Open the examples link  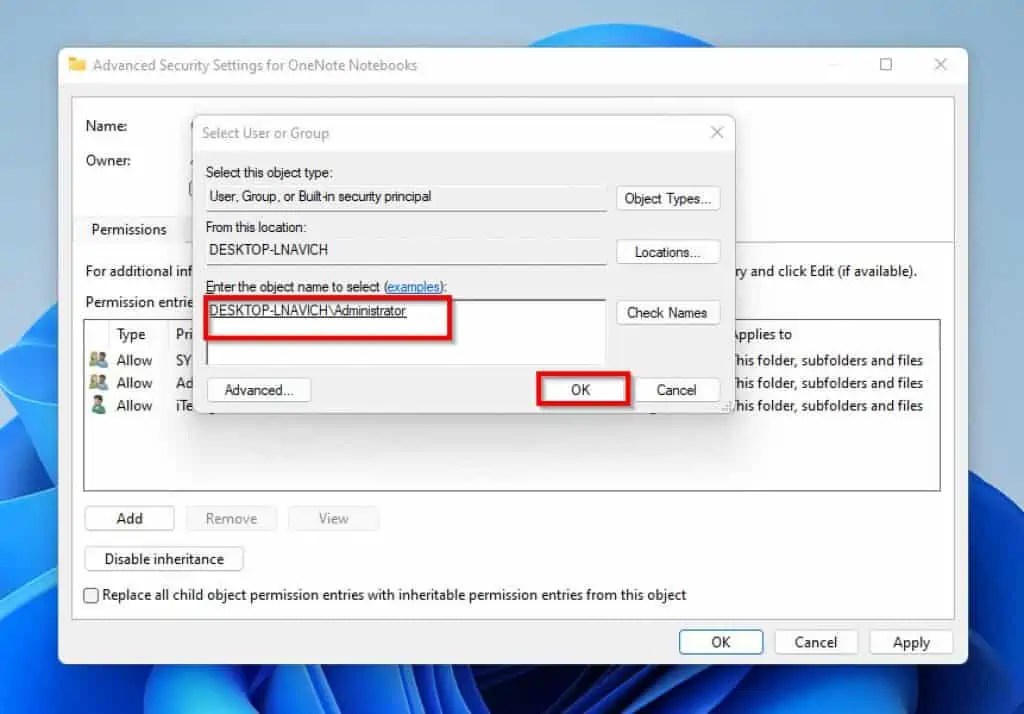413,286
